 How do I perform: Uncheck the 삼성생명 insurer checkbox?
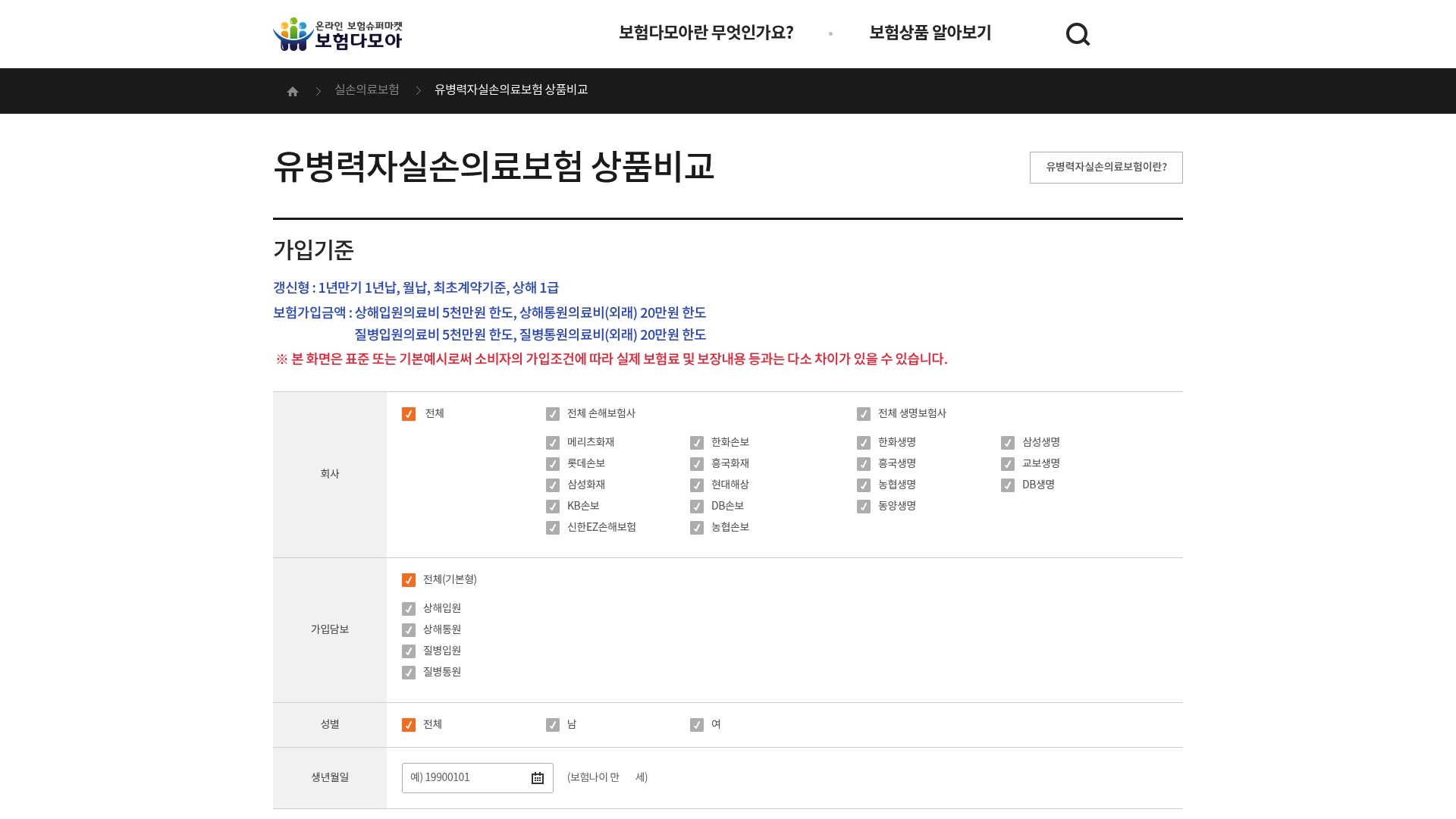[1008, 442]
